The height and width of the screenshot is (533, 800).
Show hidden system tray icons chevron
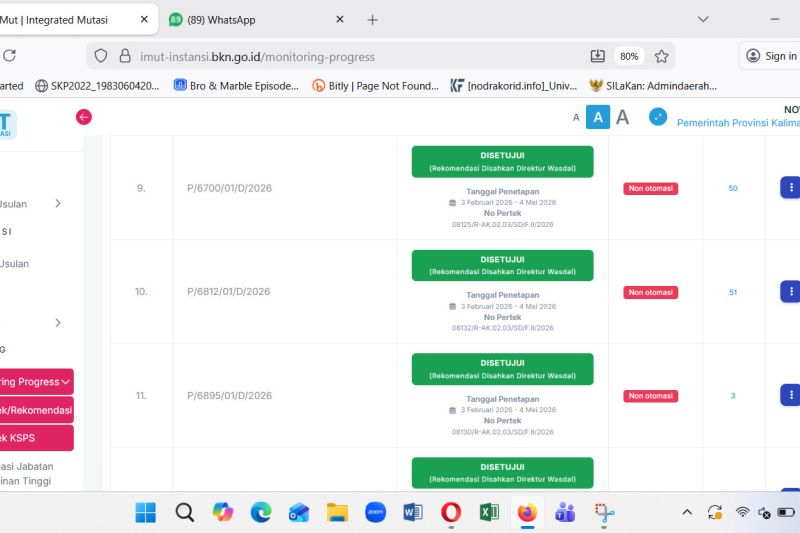pos(687,512)
